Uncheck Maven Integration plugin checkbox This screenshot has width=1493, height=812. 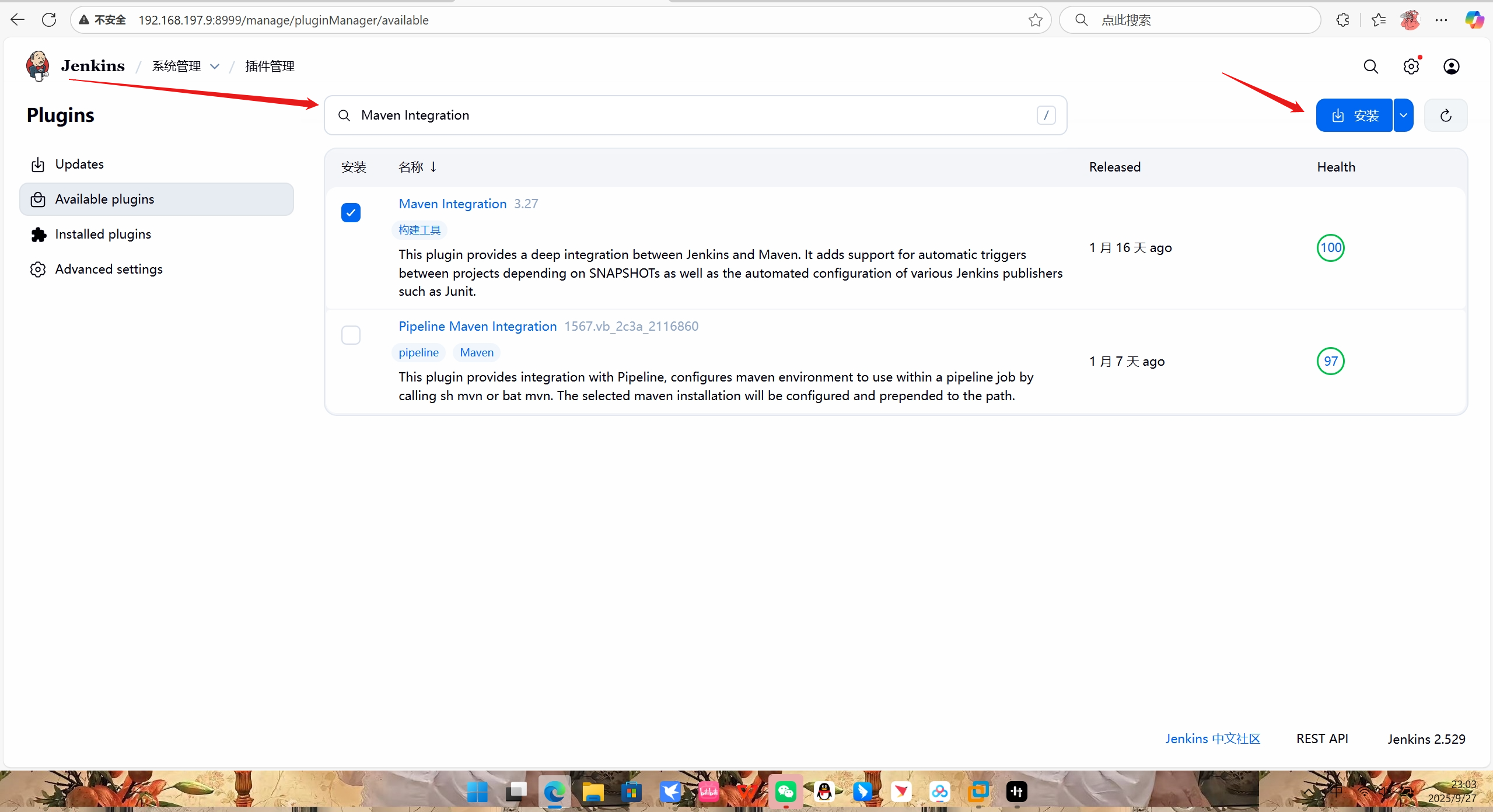pyautogui.click(x=351, y=212)
